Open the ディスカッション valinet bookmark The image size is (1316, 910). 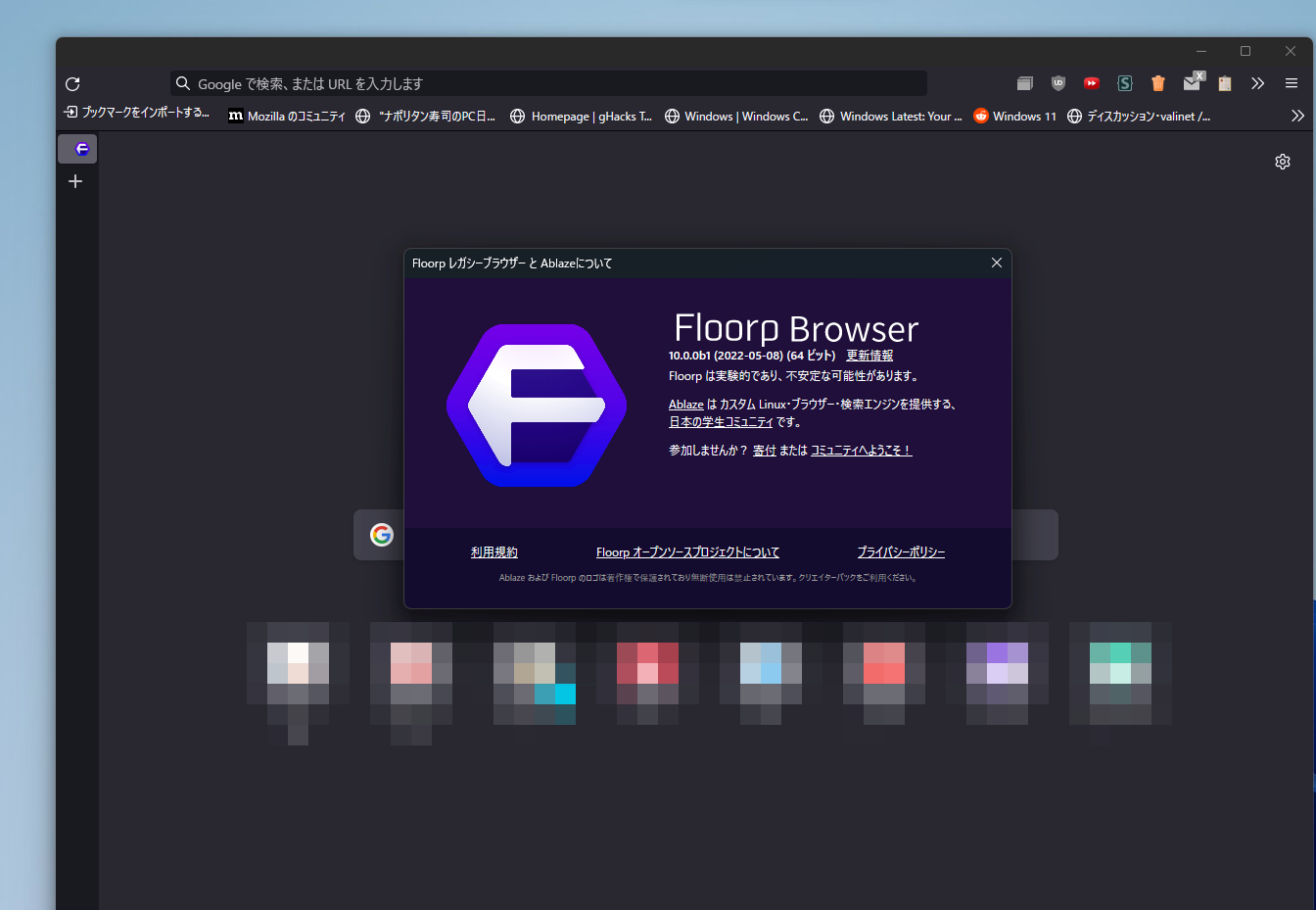point(1139,116)
